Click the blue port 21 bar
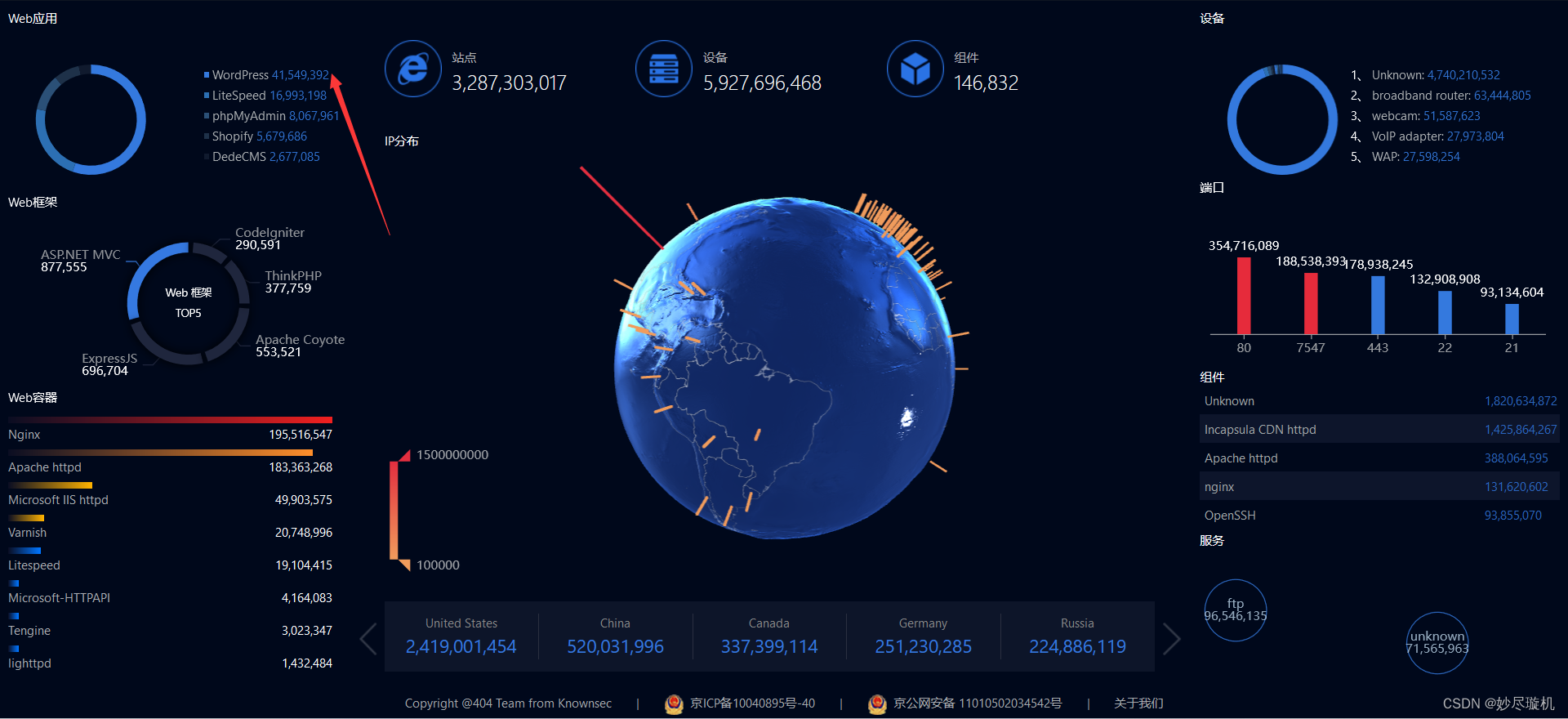This screenshot has height=719, width=1568. 1512,319
